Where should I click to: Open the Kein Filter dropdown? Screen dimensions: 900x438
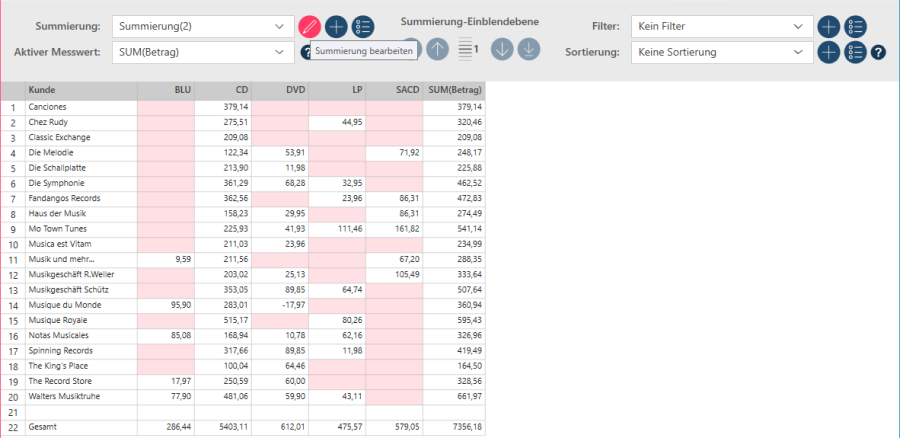coord(797,27)
